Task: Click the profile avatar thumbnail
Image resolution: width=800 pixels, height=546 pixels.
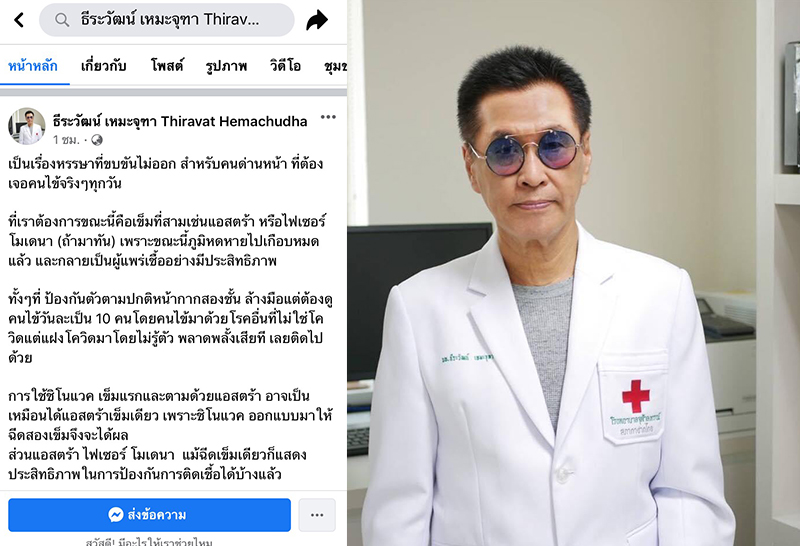Action: 27,126
